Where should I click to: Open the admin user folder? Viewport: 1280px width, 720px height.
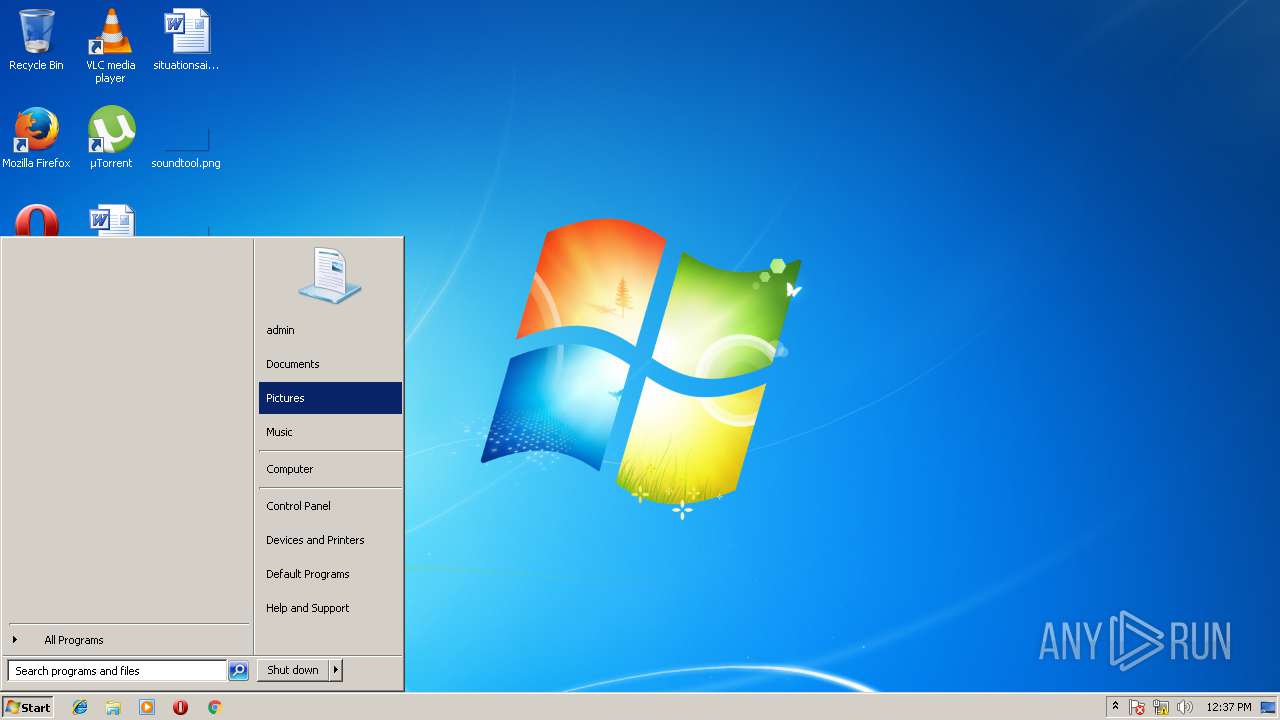330,330
